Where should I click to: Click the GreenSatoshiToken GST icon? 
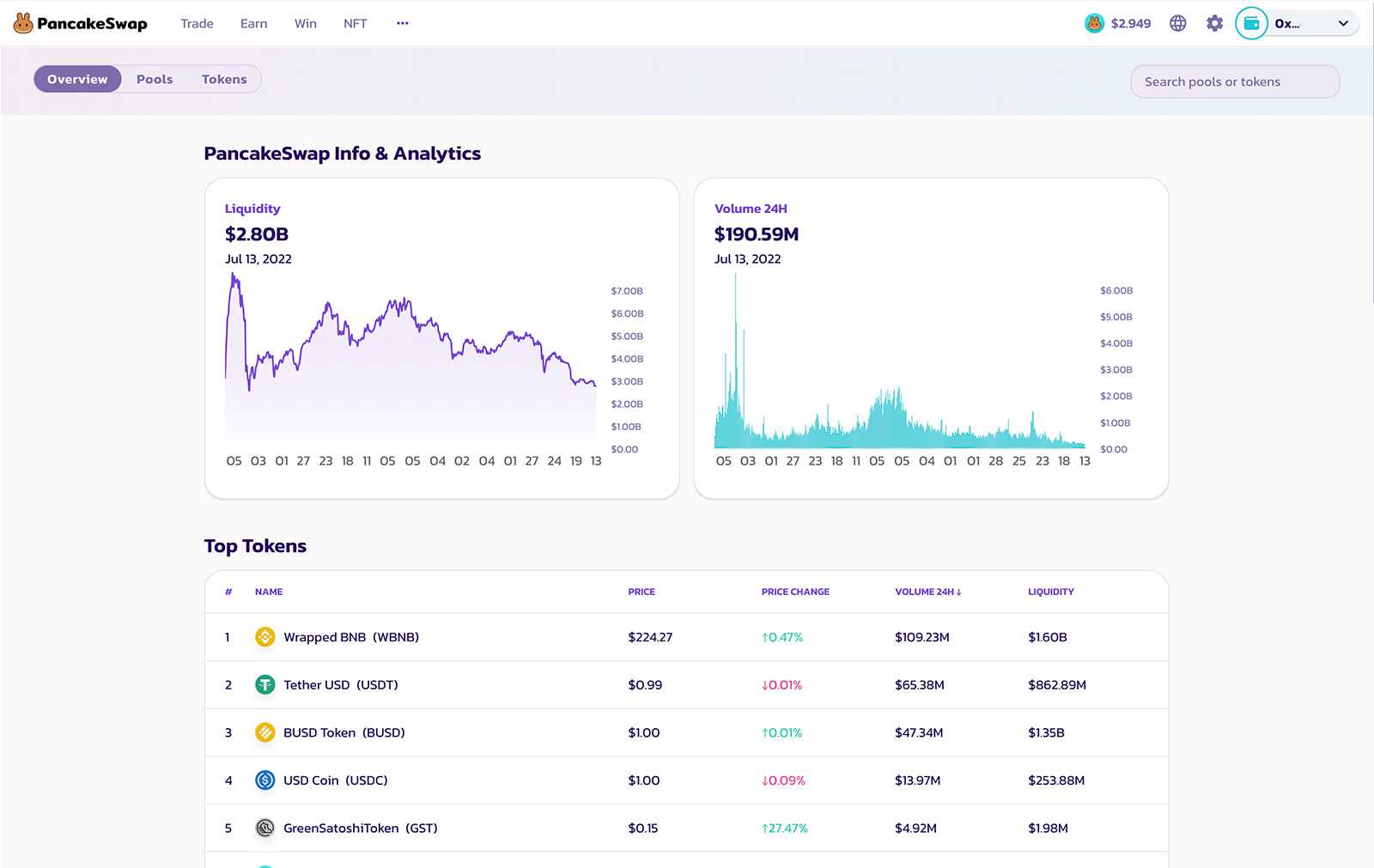[265, 829]
